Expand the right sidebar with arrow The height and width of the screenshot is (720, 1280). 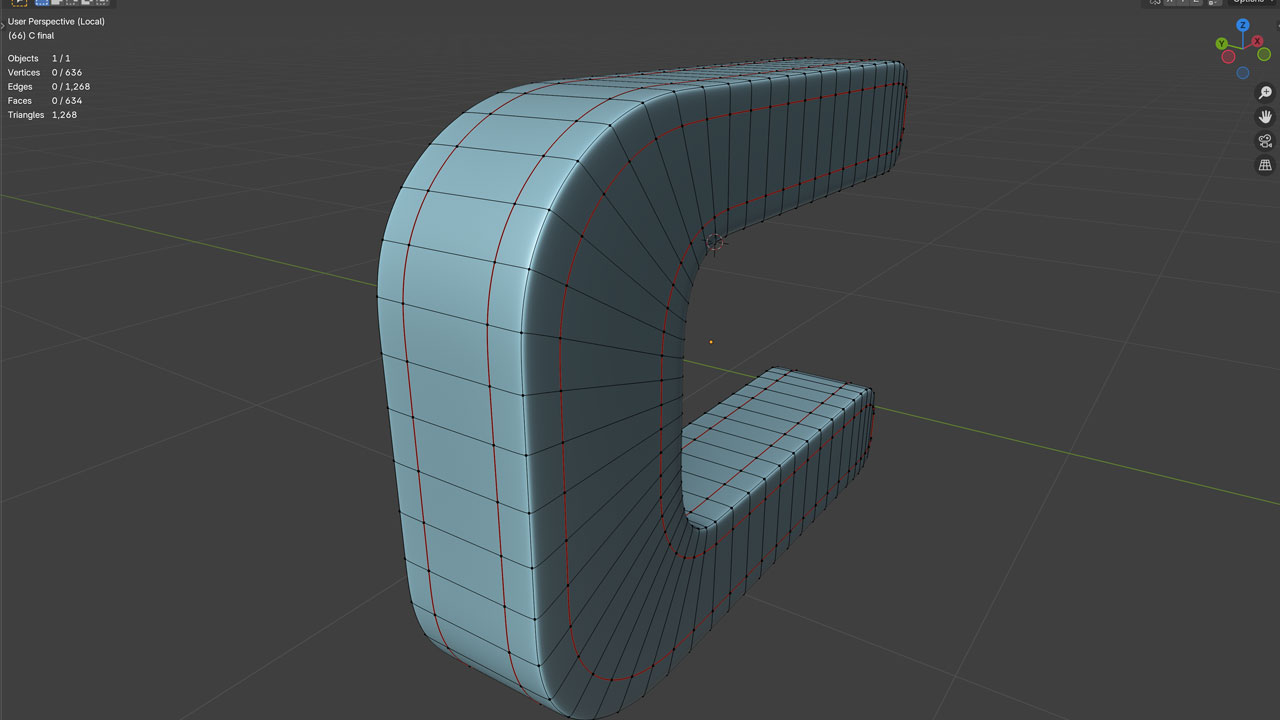(1276, 26)
